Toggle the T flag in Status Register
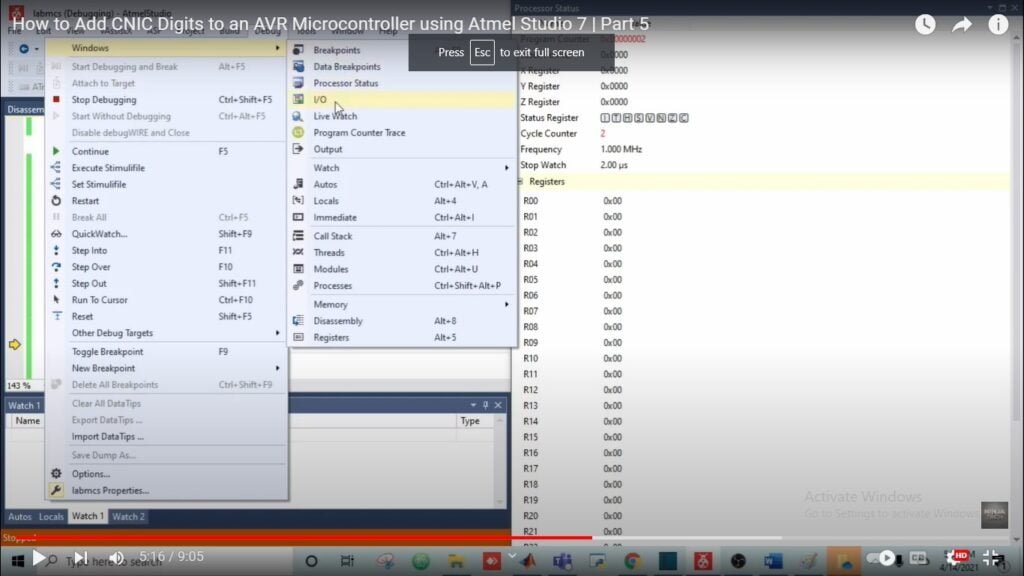This screenshot has width=1024, height=576. point(616,118)
